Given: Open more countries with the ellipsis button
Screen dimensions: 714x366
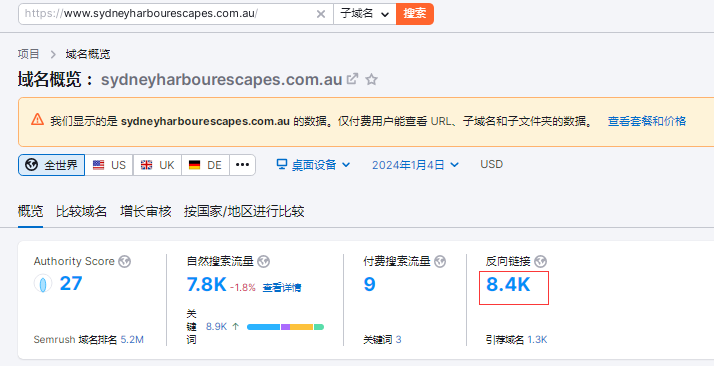Looking at the screenshot, I should coord(242,165).
